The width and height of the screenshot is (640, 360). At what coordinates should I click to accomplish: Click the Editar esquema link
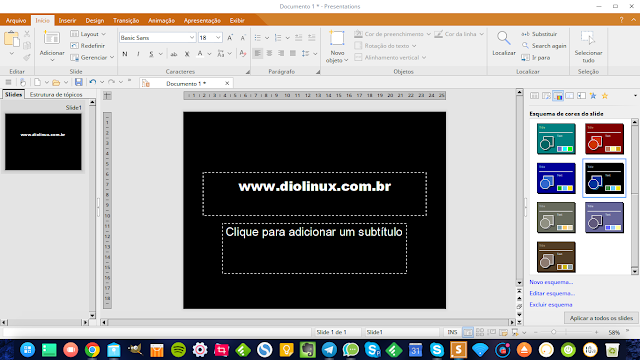[552, 293]
